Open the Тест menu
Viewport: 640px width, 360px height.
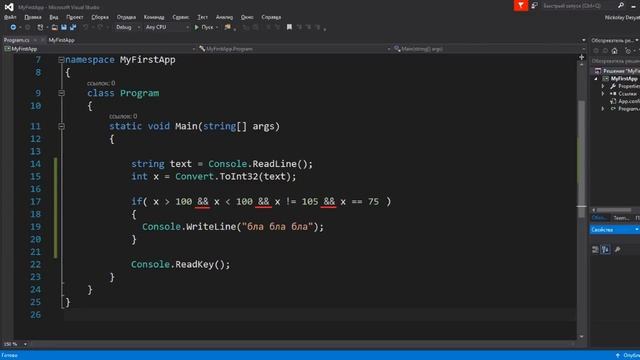202,17
